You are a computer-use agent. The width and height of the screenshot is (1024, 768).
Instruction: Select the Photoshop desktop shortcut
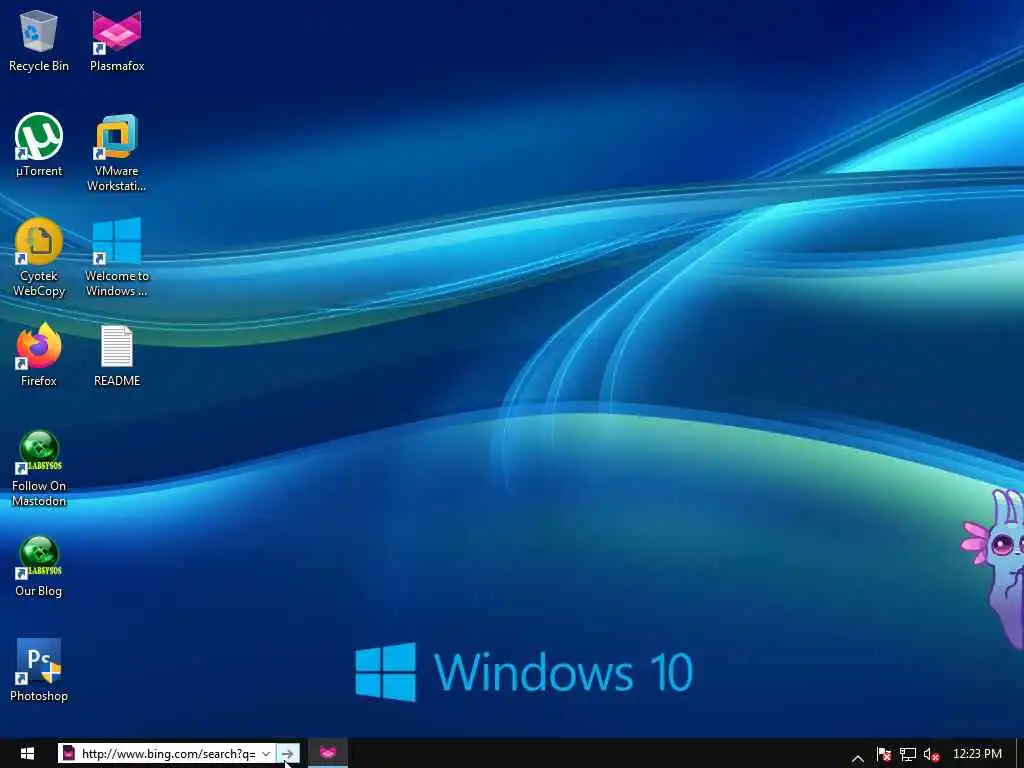(39, 671)
